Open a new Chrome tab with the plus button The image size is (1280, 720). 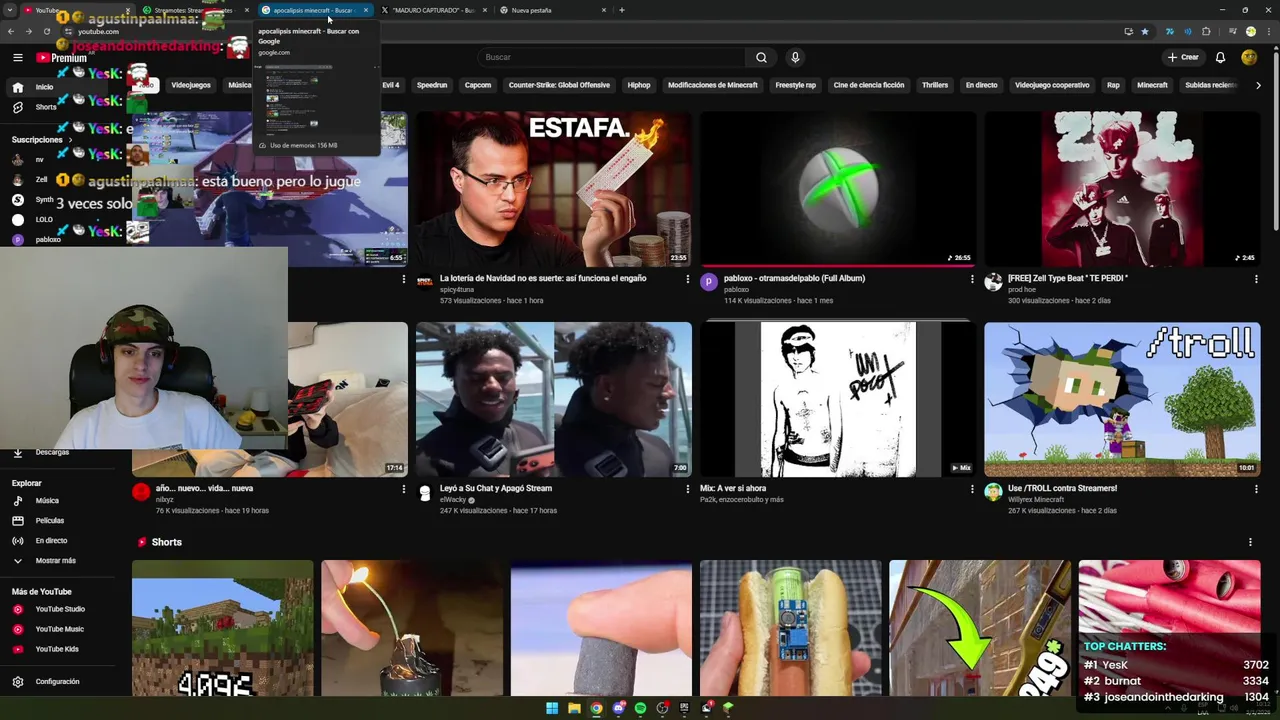pos(622,10)
